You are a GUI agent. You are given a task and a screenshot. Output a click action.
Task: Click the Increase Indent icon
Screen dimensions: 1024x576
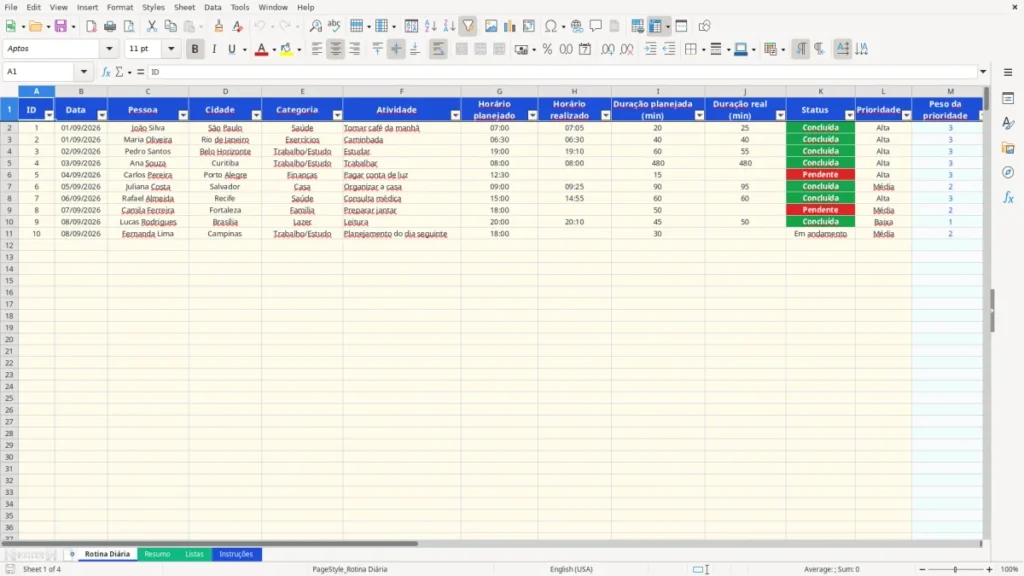coord(650,49)
